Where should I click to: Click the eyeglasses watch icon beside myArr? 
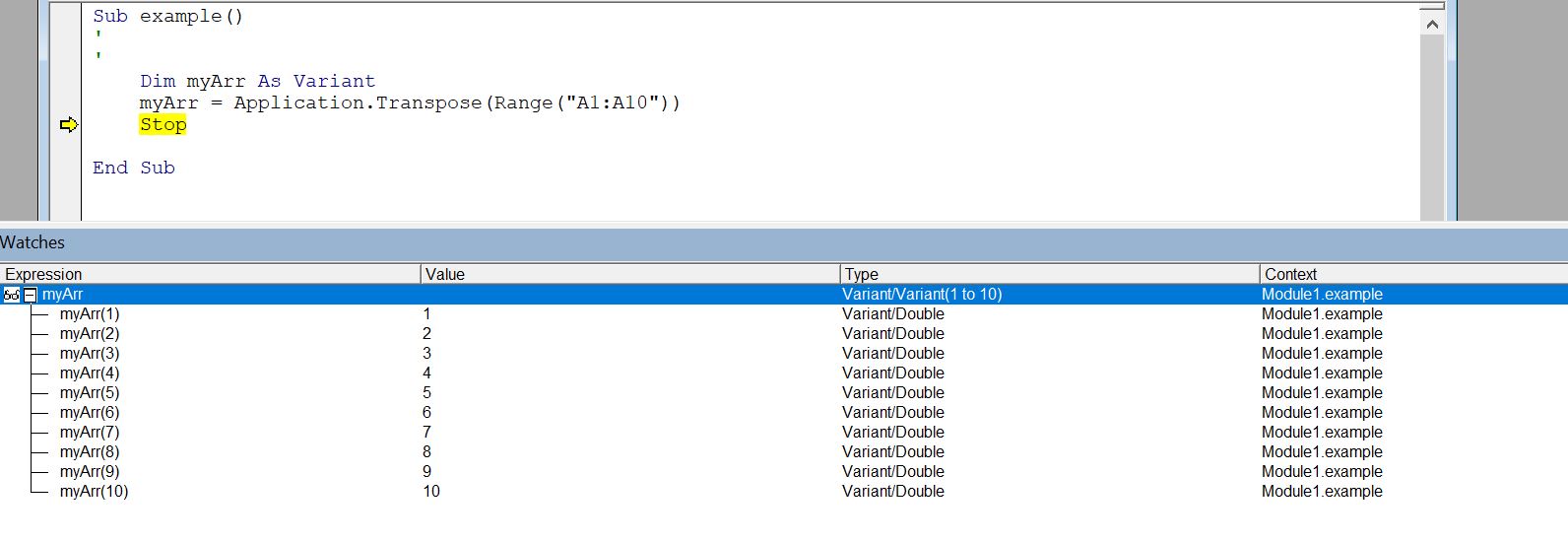(x=11, y=295)
